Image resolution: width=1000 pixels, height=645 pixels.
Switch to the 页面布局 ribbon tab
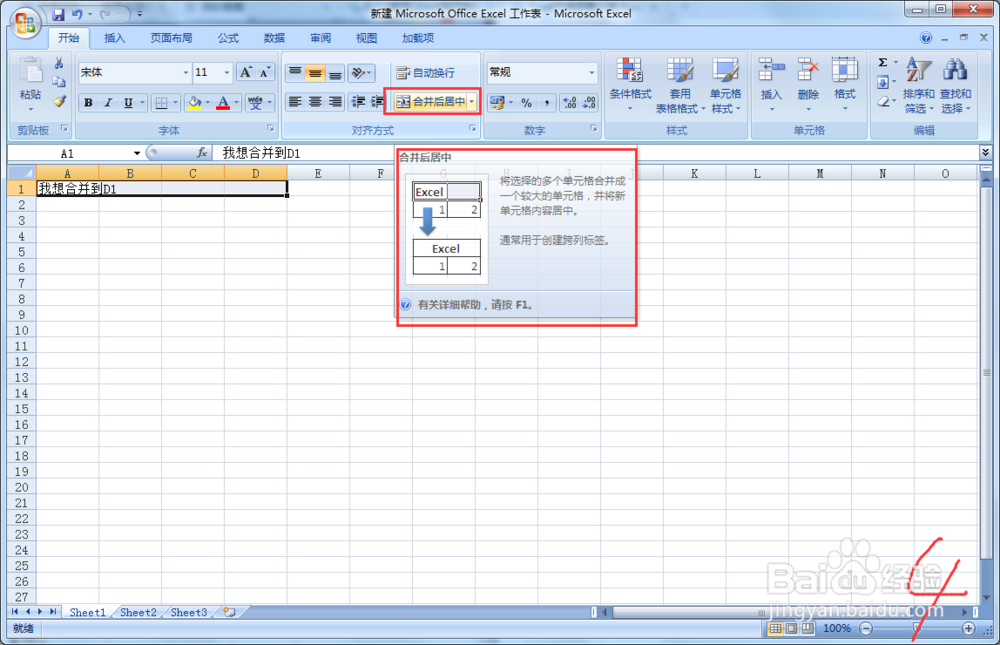(171, 38)
